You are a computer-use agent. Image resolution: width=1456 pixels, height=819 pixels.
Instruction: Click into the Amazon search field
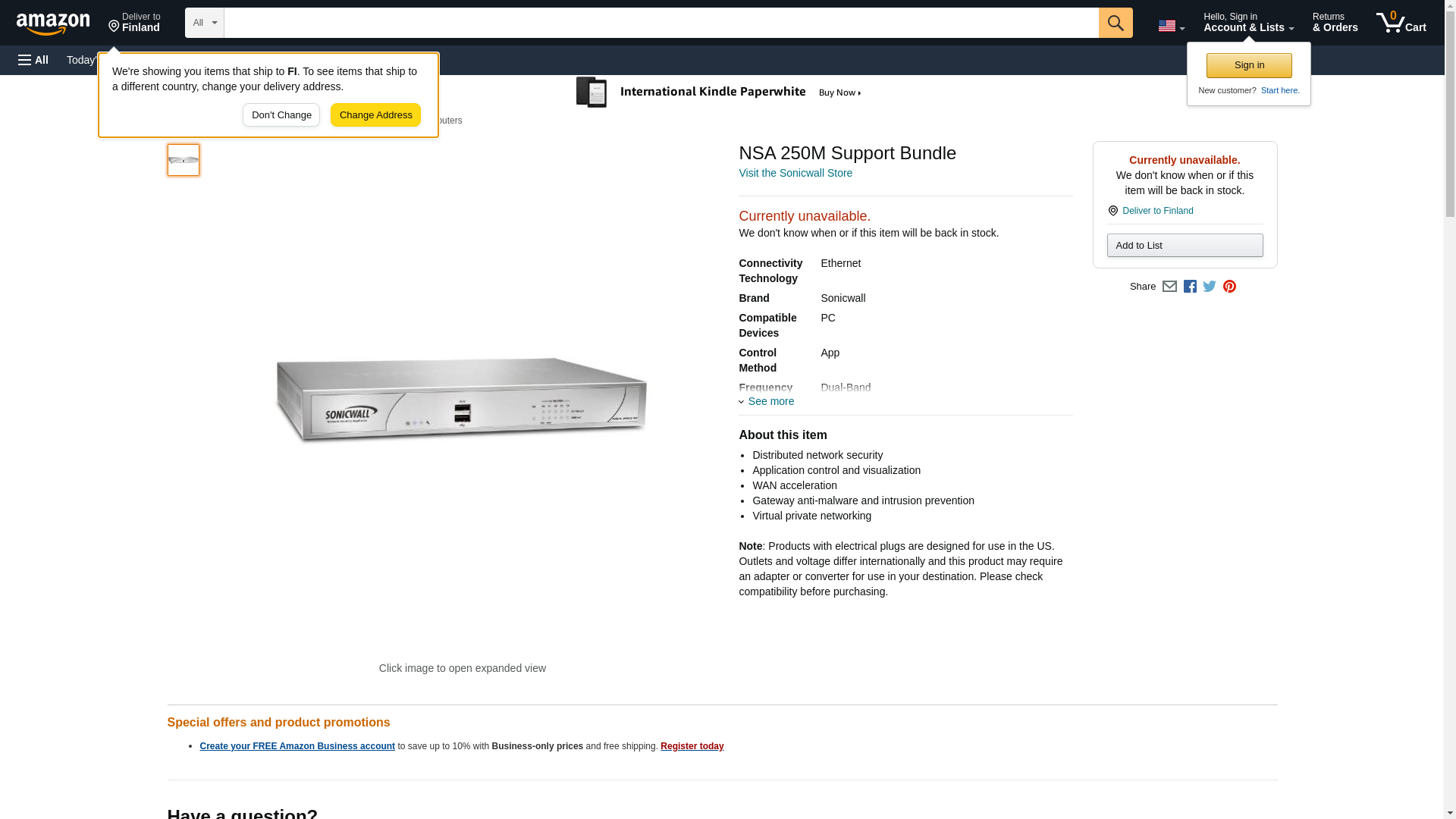[661, 23]
